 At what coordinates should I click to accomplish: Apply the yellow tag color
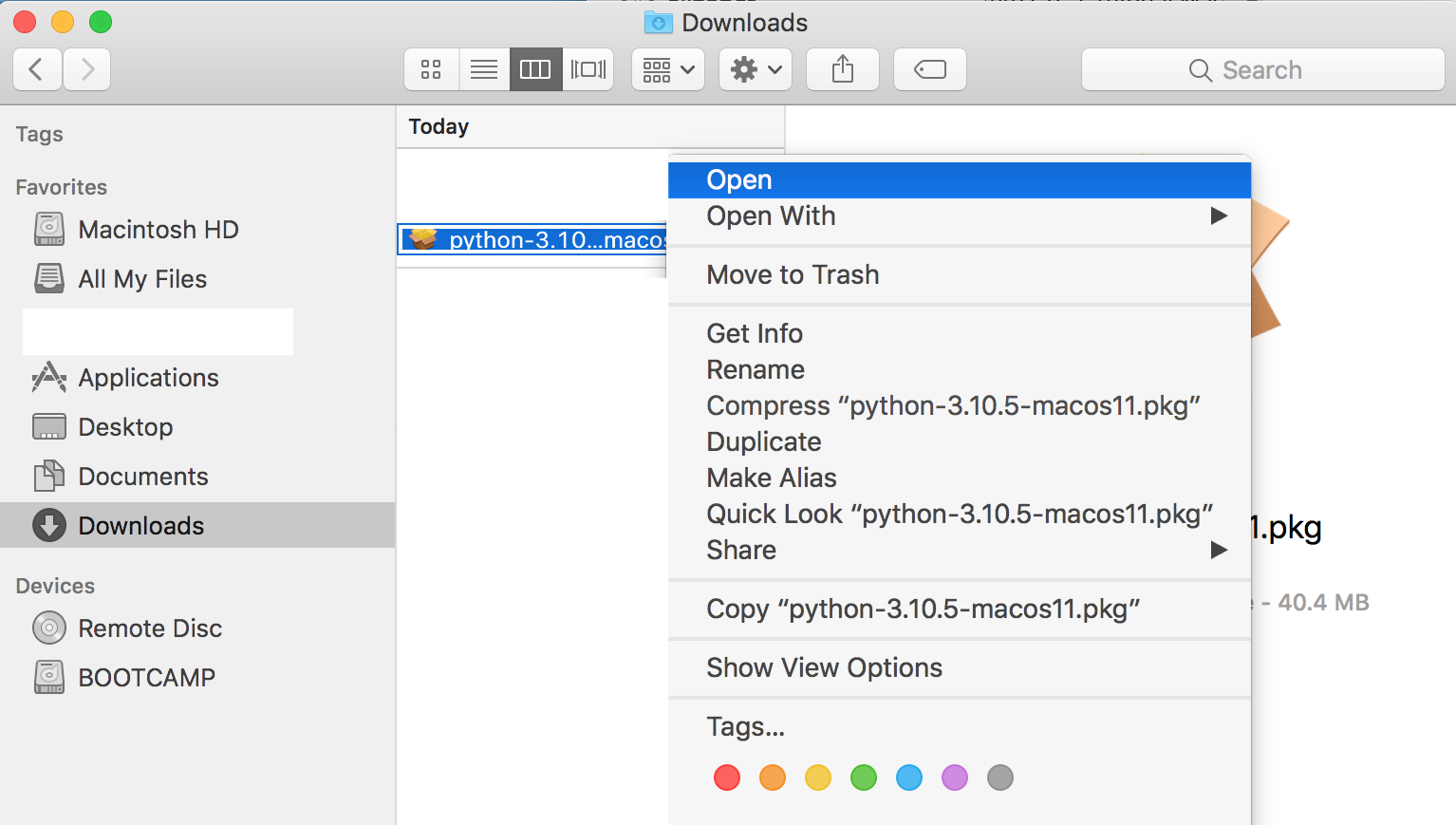coord(818,778)
